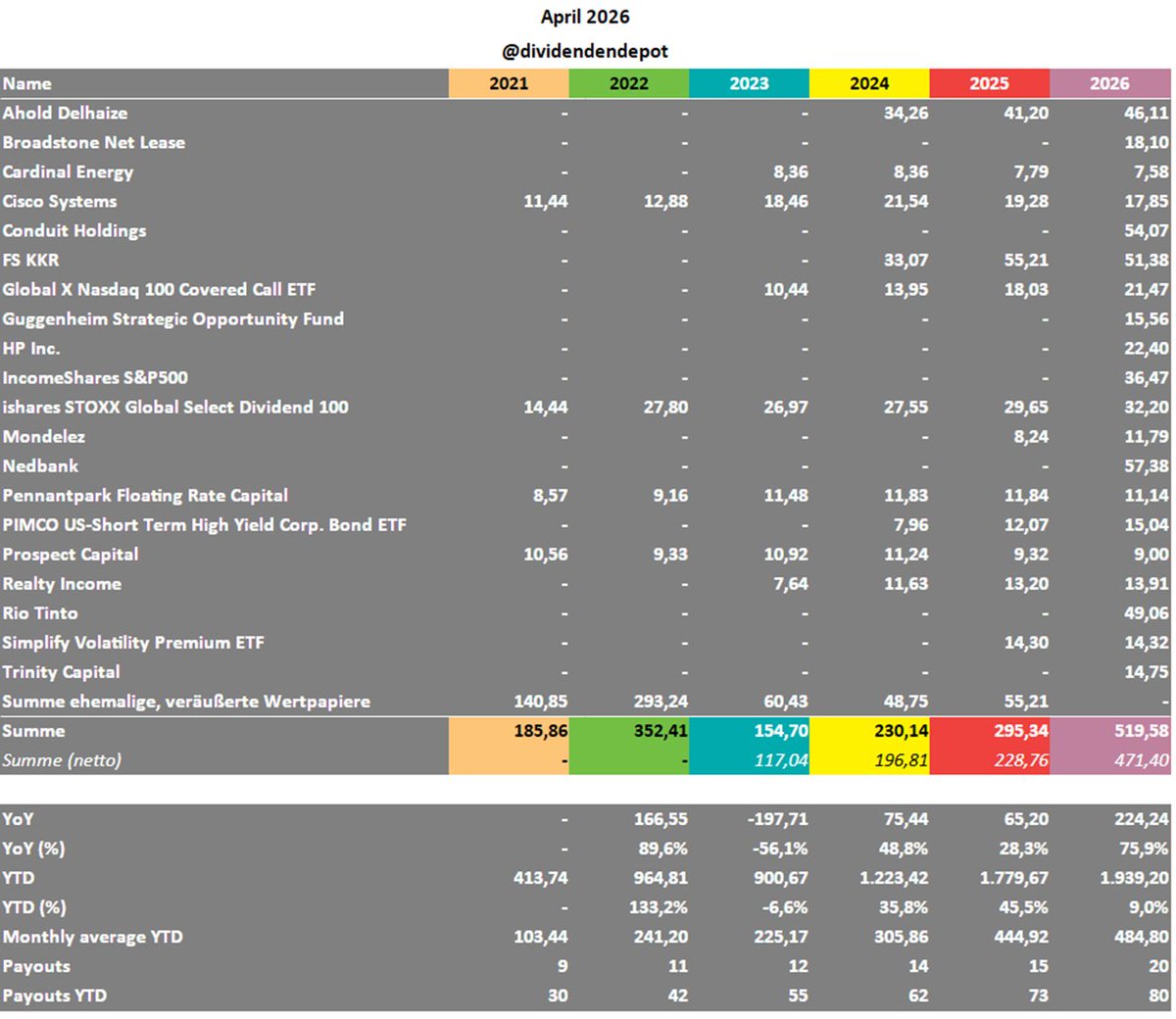Click the 'Summe' total row label
The image size is (1176, 1019).
point(34,730)
